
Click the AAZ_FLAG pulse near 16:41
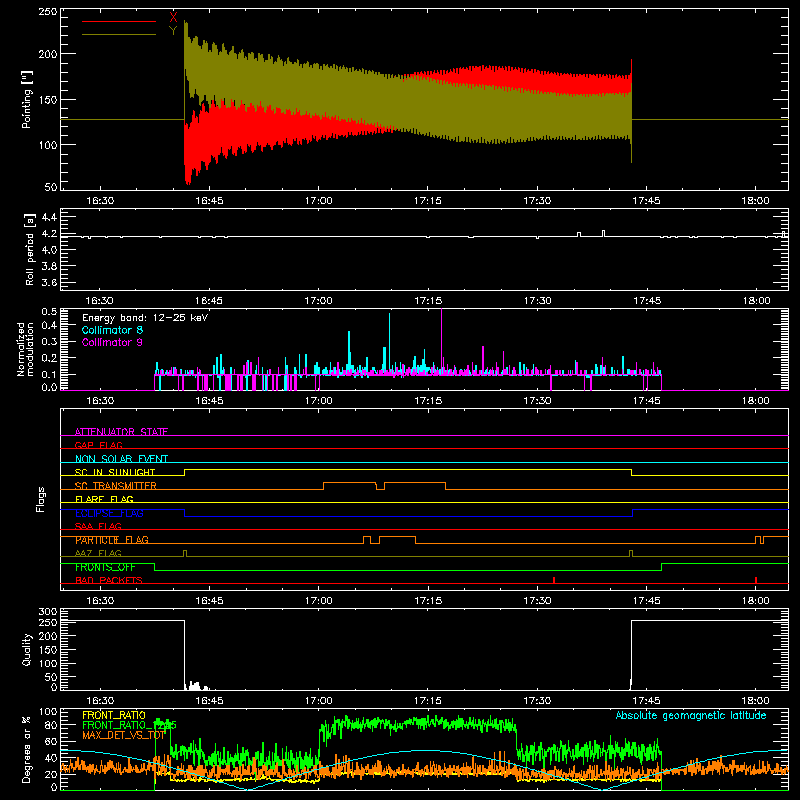(x=185, y=553)
